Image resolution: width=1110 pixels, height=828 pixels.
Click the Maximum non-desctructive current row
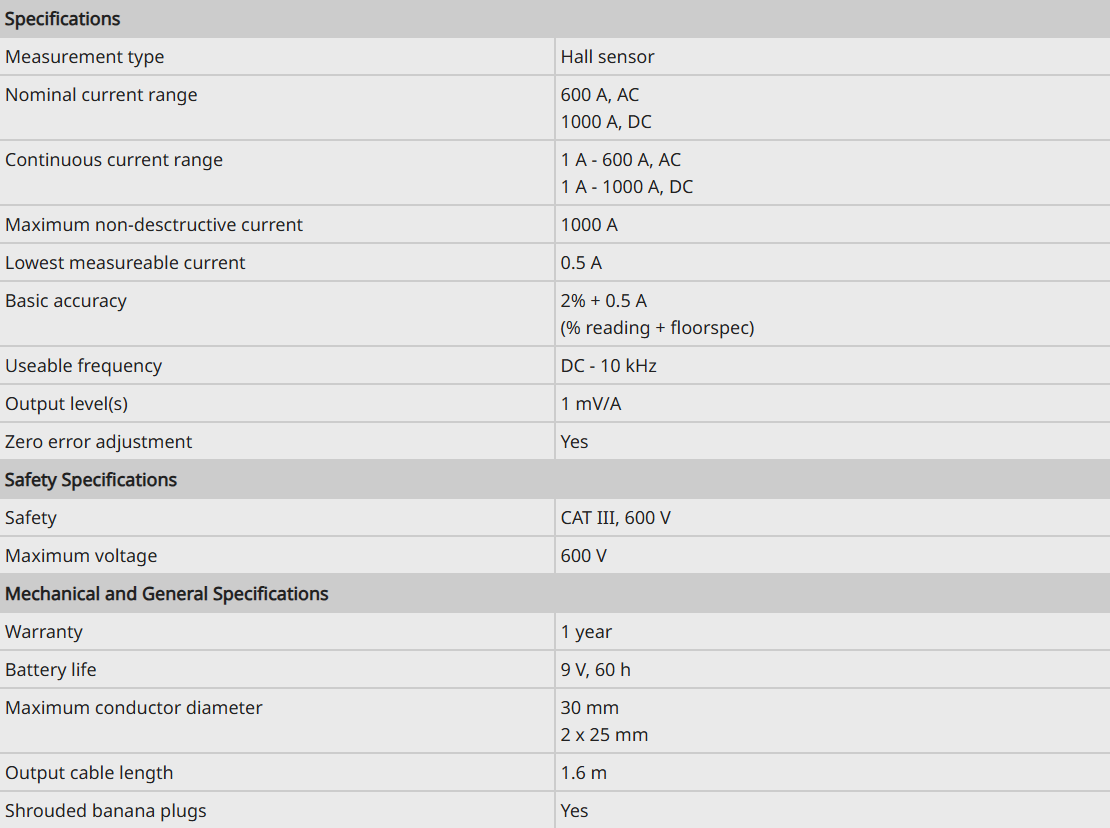pyautogui.click(x=555, y=225)
